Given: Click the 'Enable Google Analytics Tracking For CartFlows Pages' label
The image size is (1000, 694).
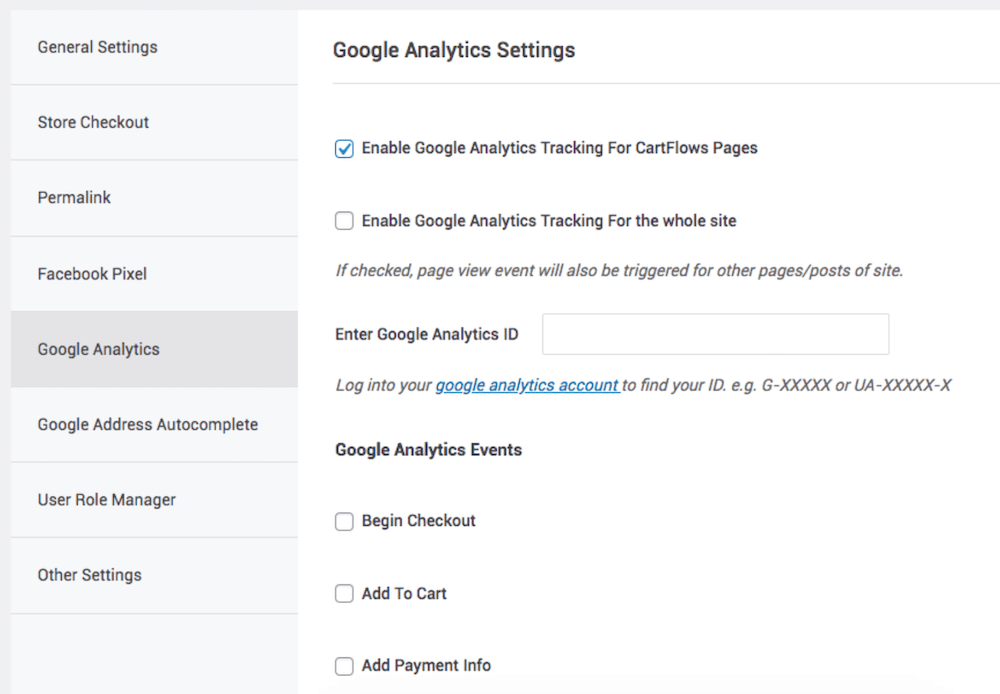Looking at the screenshot, I should pyautogui.click(x=559, y=148).
